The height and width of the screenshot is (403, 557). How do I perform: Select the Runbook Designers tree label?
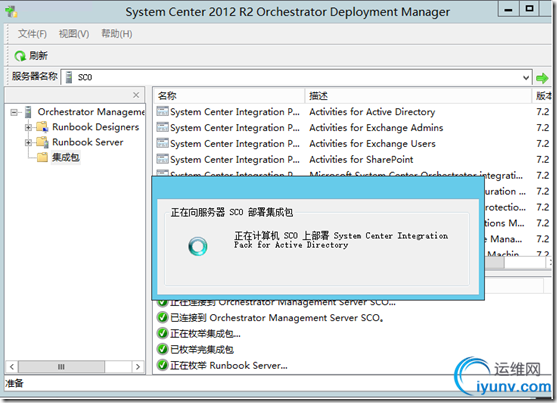click(96, 127)
